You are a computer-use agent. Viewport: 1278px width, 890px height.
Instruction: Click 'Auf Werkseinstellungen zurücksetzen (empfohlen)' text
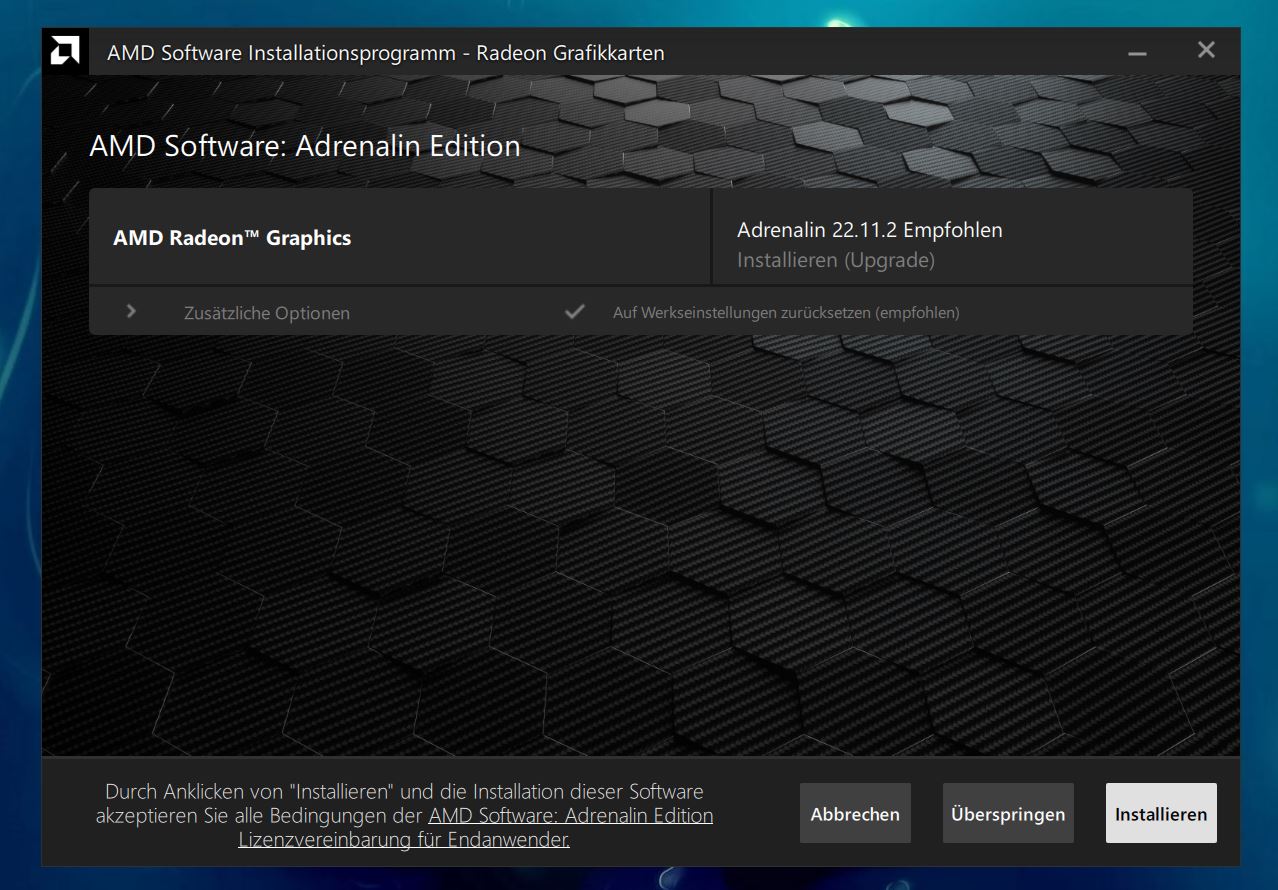click(786, 313)
